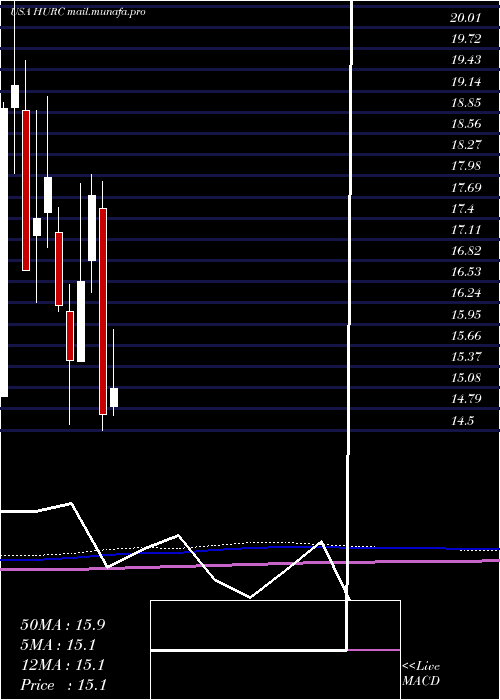Screen dimensions: 500x700
Task: Click the 16.82 price axis label
Action: [466, 251]
